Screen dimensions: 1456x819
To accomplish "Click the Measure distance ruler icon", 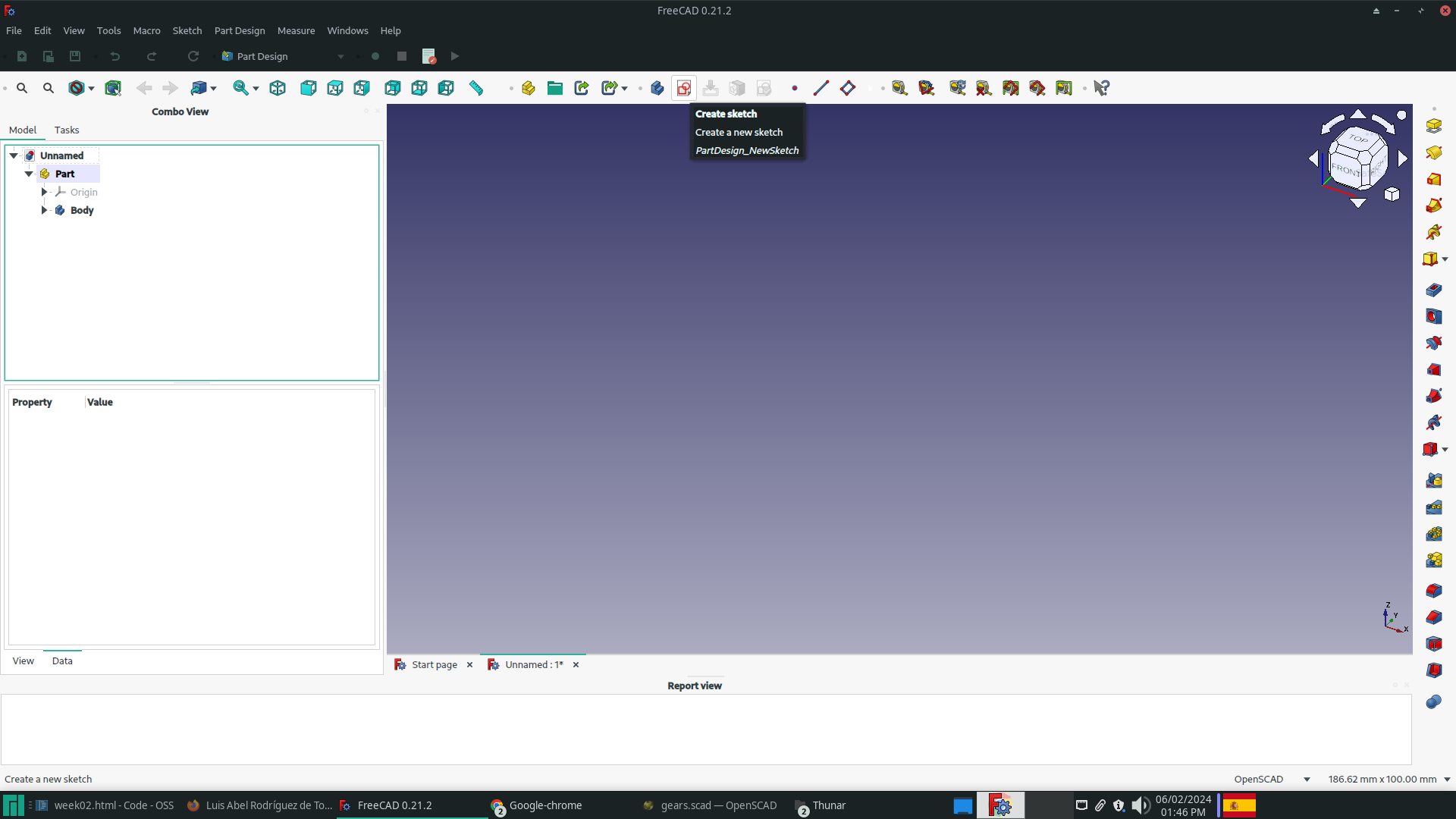I will click(476, 88).
